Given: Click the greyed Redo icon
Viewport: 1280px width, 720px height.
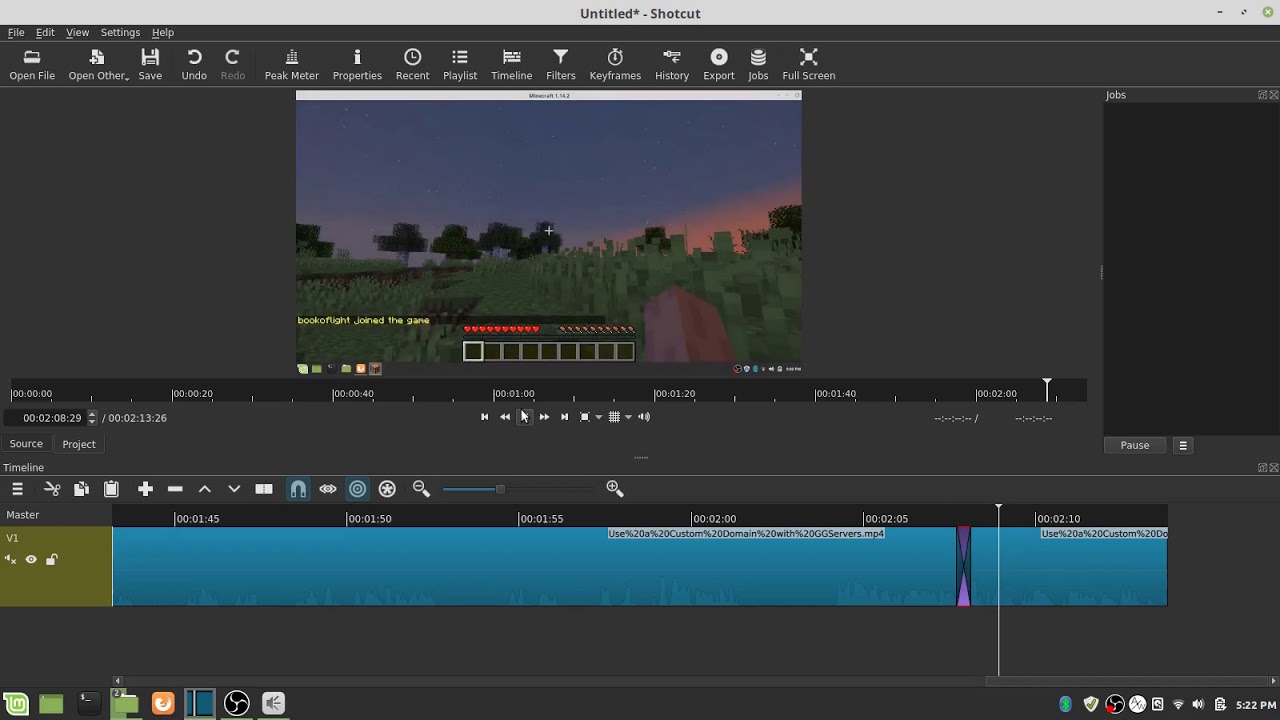Looking at the screenshot, I should point(233,64).
